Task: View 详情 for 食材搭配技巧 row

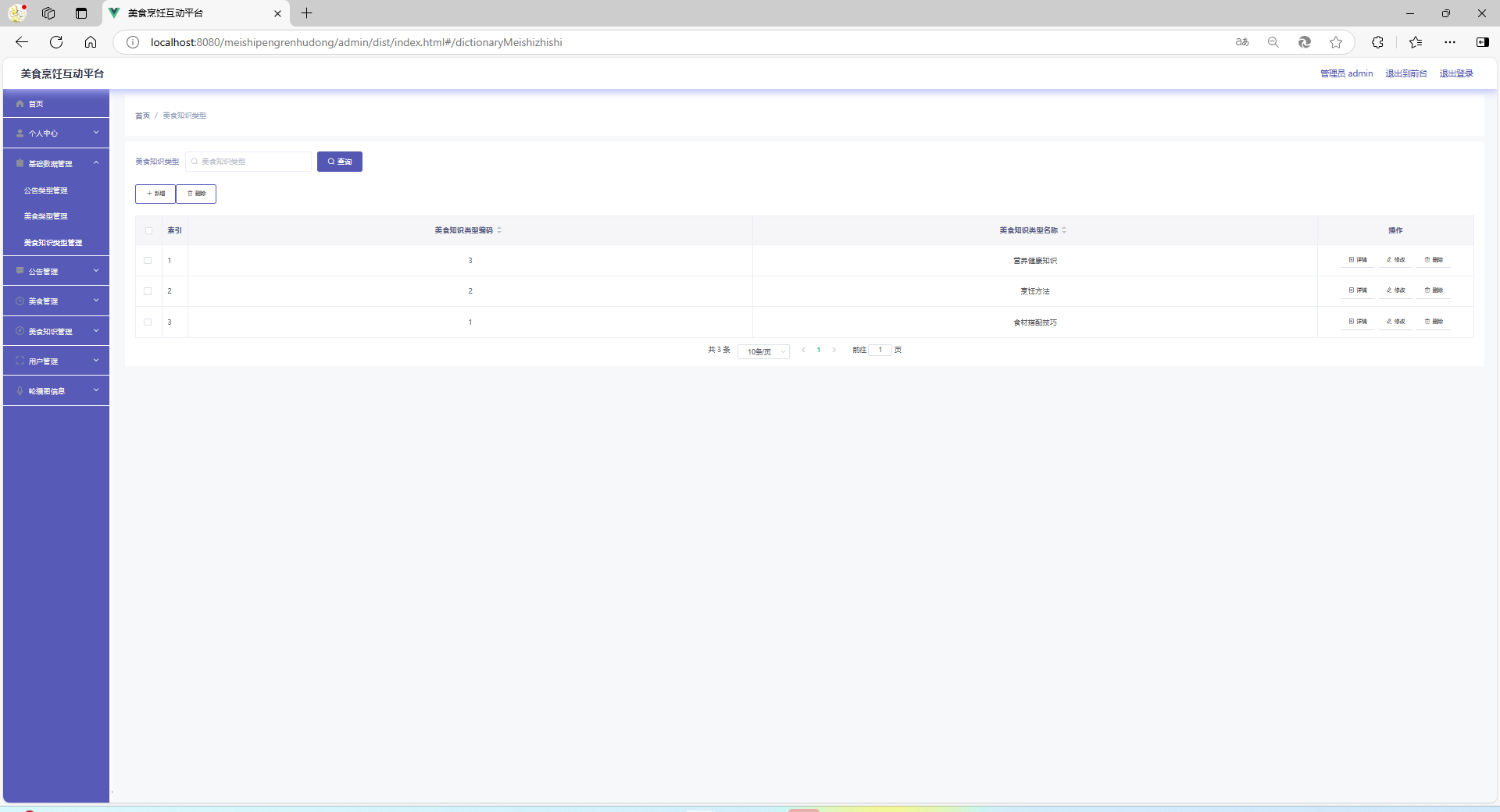Action: [x=1358, y=322]
